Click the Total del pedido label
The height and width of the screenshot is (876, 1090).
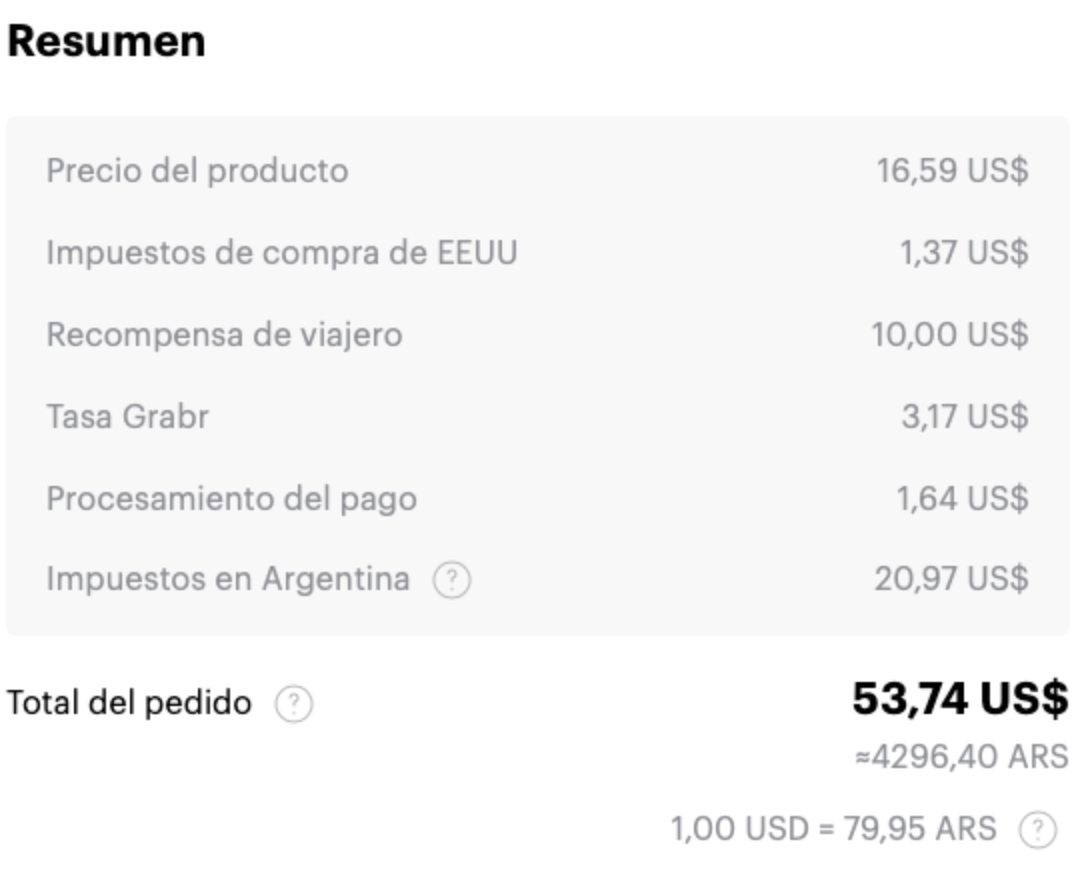pyautogui.click(x=129, y=703)
